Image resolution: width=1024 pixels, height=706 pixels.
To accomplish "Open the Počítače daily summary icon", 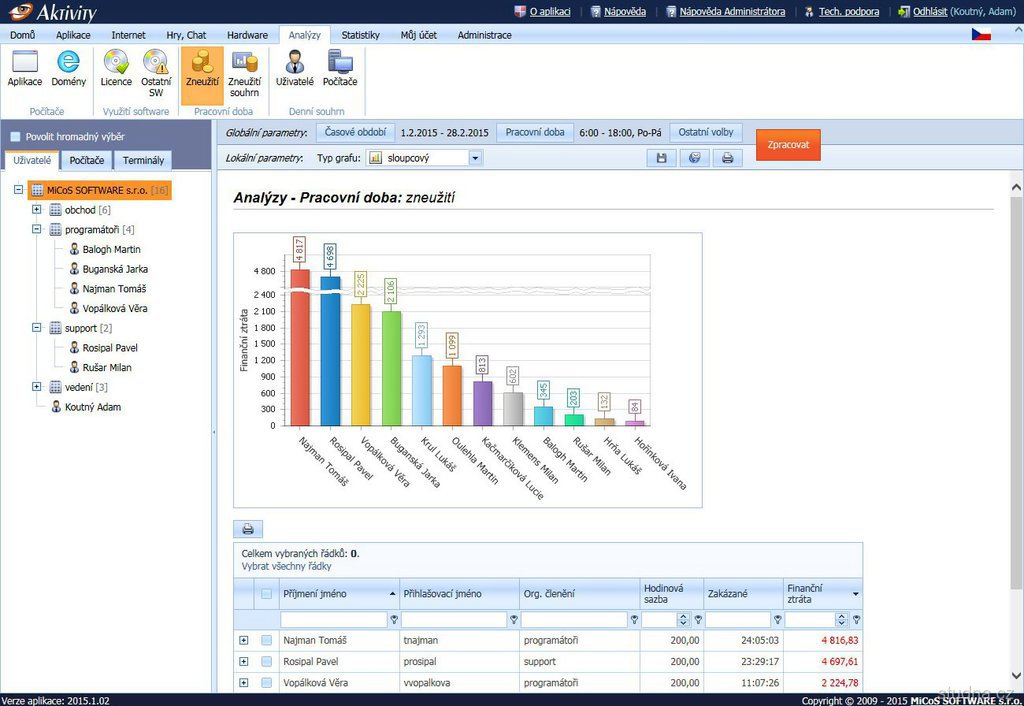I will [340, 69].
